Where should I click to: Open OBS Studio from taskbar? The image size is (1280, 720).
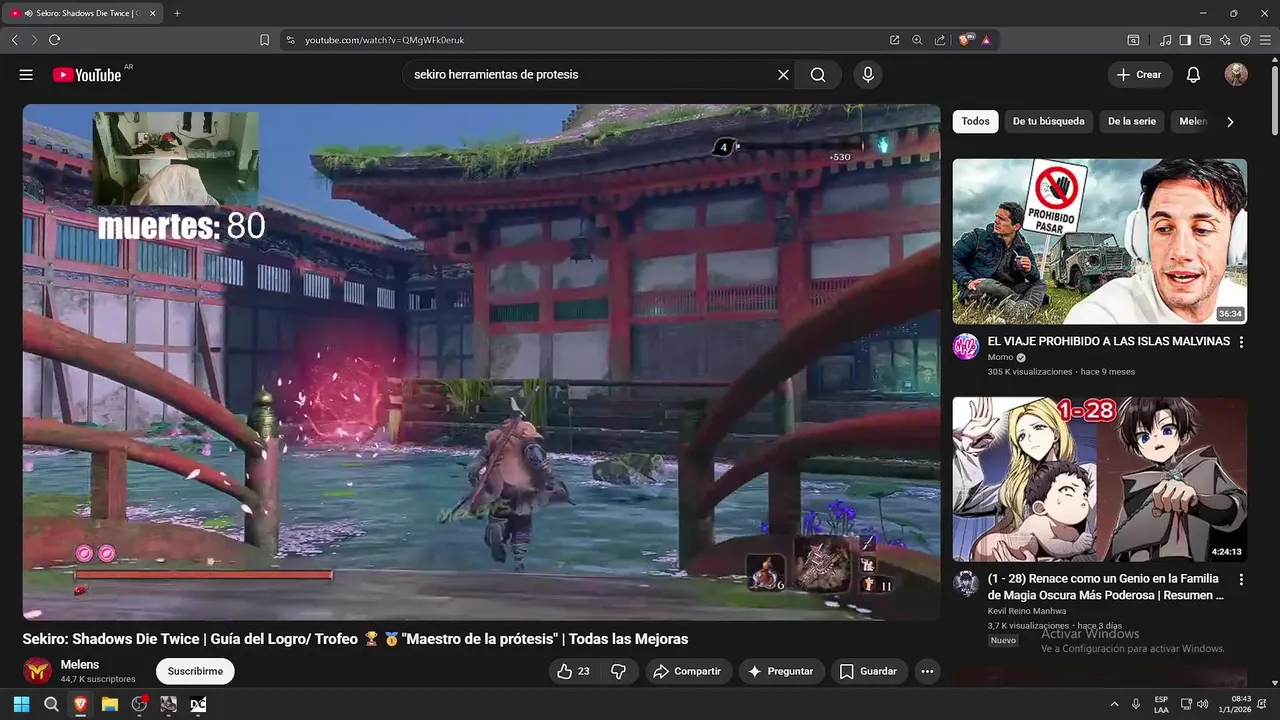point(139,704)
